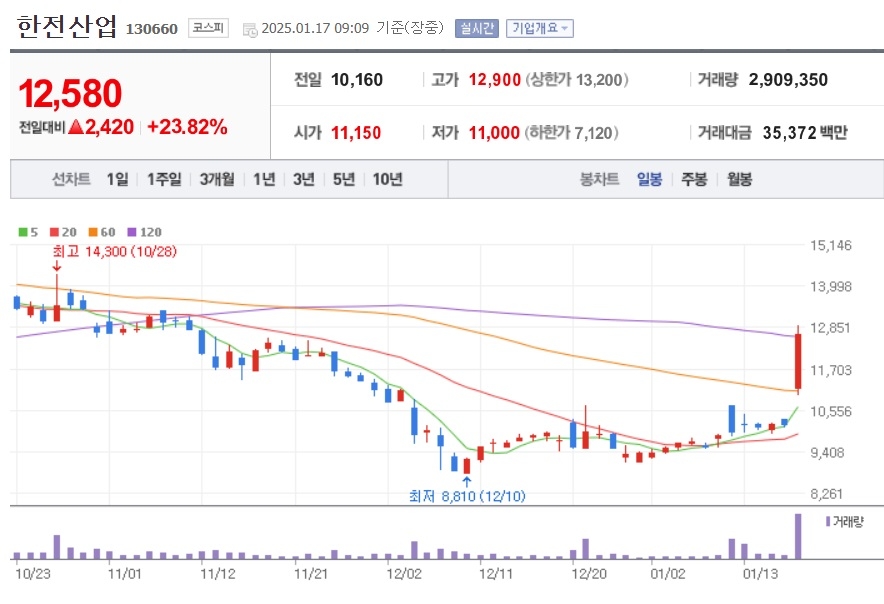Screen dimensions: 884x604
Task: Select the 1일 line chart tab
Action: click(x=117, y=179)
